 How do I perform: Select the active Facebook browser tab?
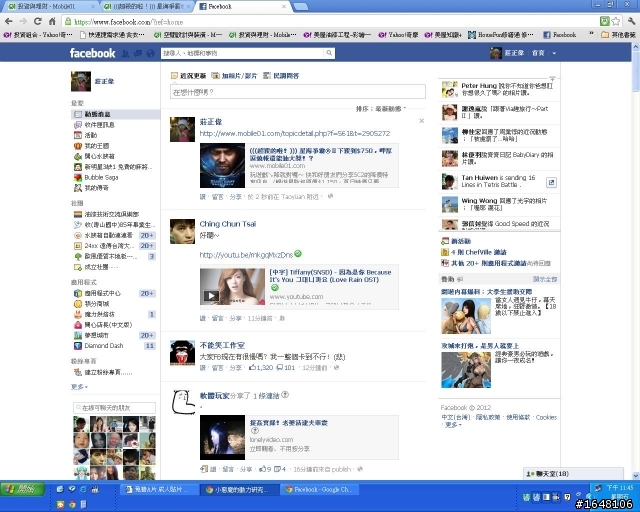pos(243,7)
